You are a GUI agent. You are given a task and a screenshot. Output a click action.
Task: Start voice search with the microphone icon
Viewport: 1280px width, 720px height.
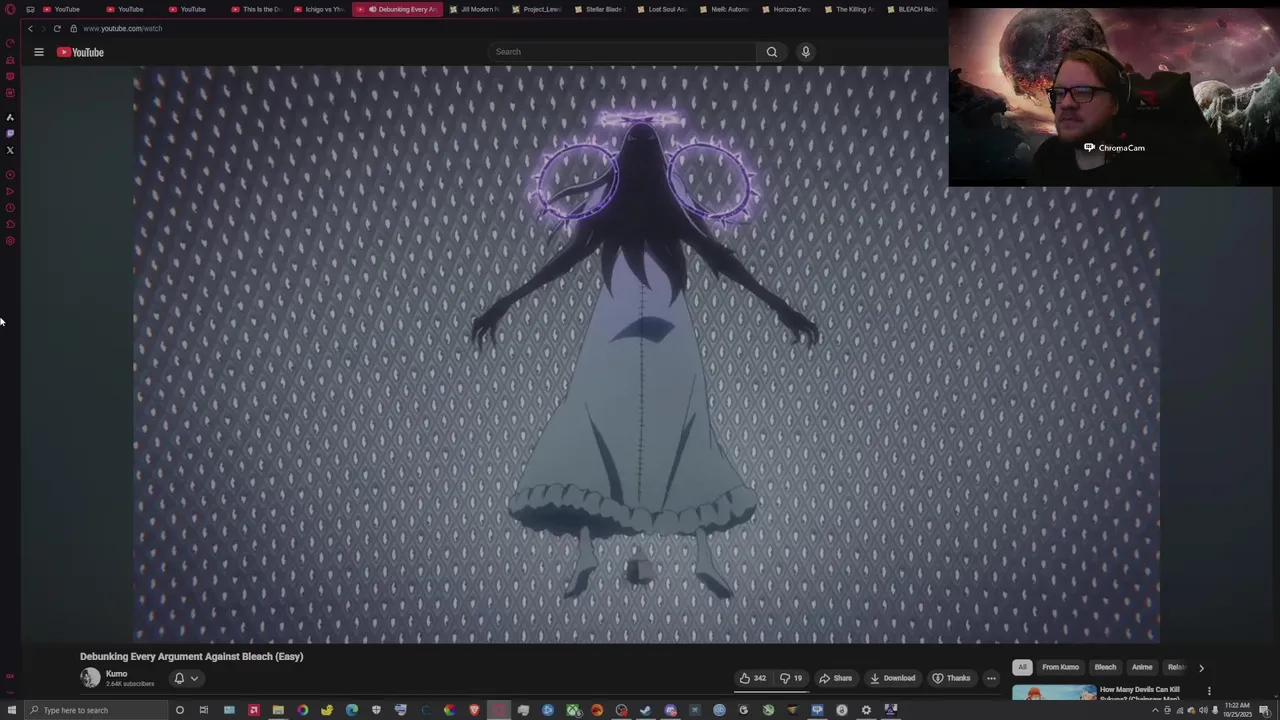tap(805, 52)
